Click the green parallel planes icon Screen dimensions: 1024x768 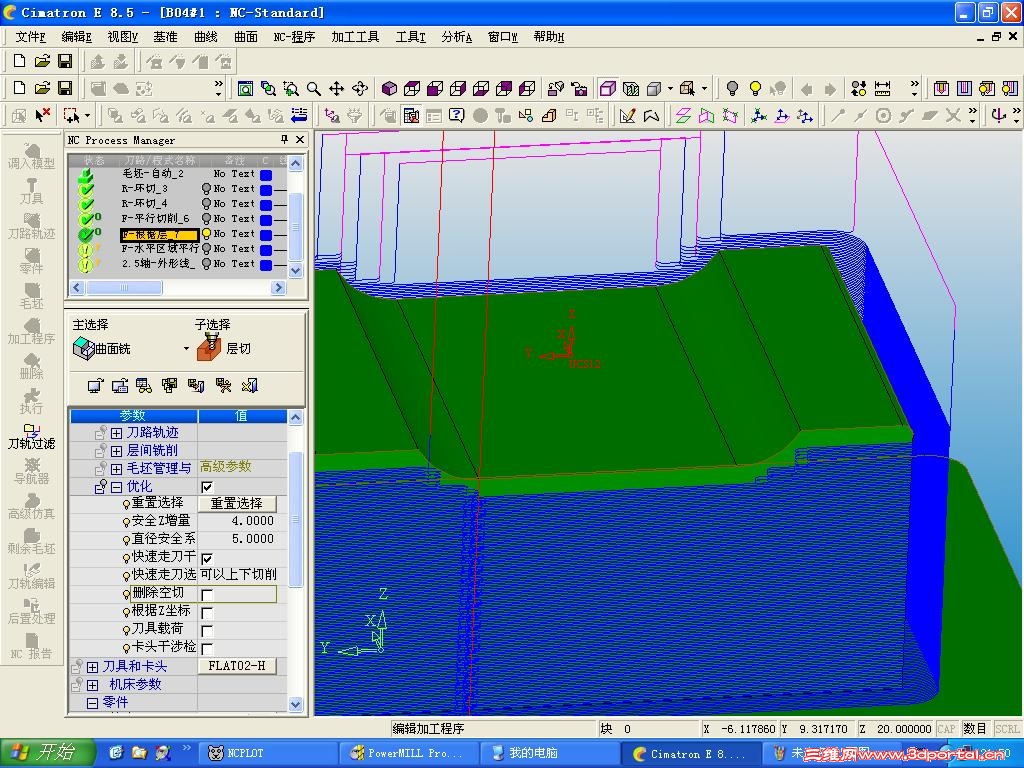683,116
